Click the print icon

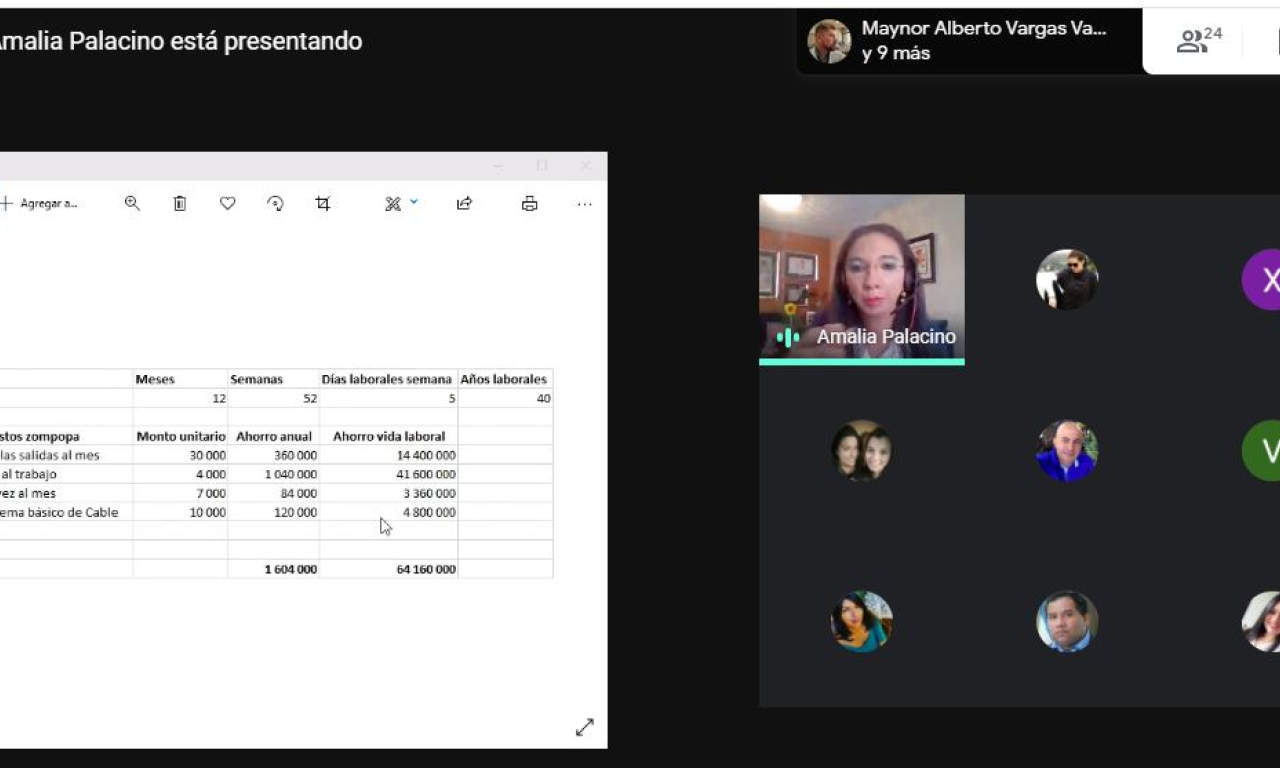tap(530, 204)
